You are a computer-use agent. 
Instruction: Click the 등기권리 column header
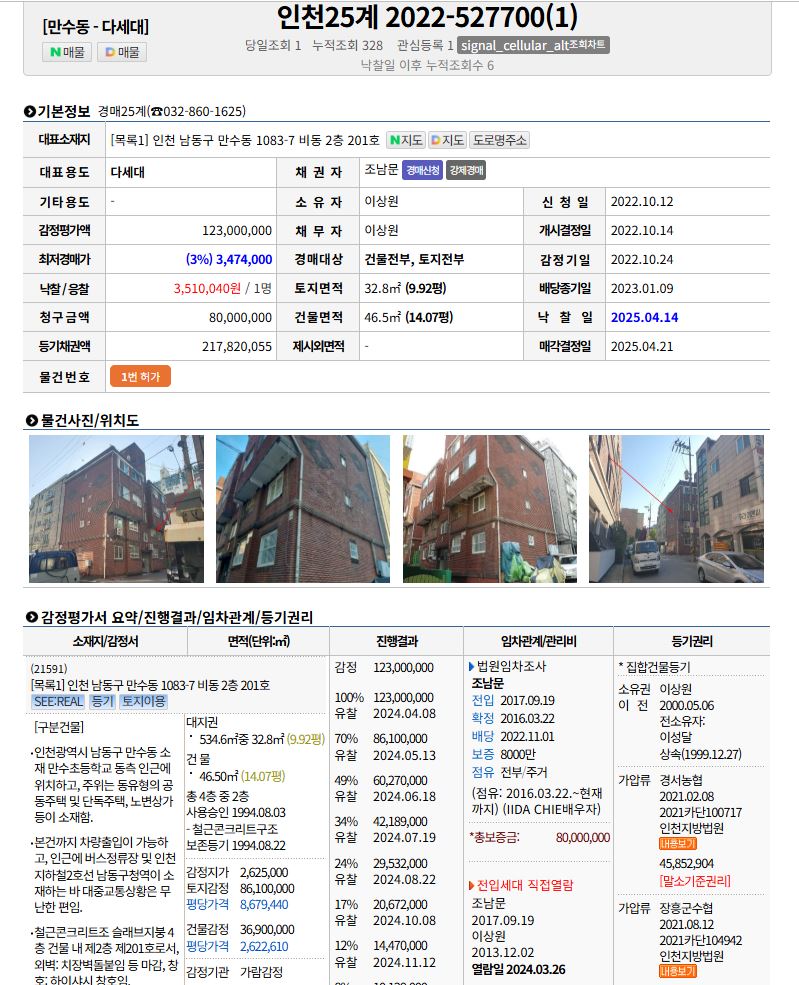pyautogui.click(x=692, y=641)
